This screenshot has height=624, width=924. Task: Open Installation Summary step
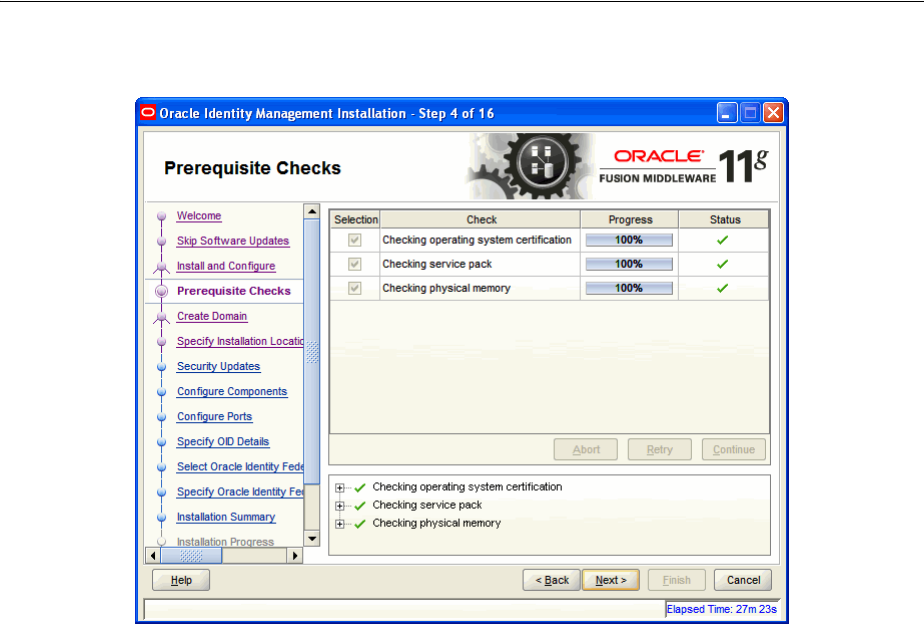coord(226,517)
